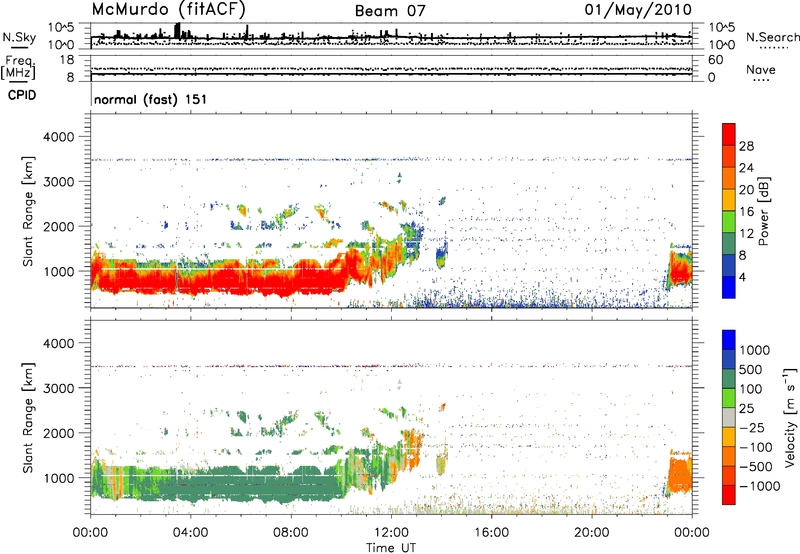Click the '08:00' time axis label
Image resolution: width=800 pixels, height=554 pixels.
pyautogui.click(x=291, y=533)
